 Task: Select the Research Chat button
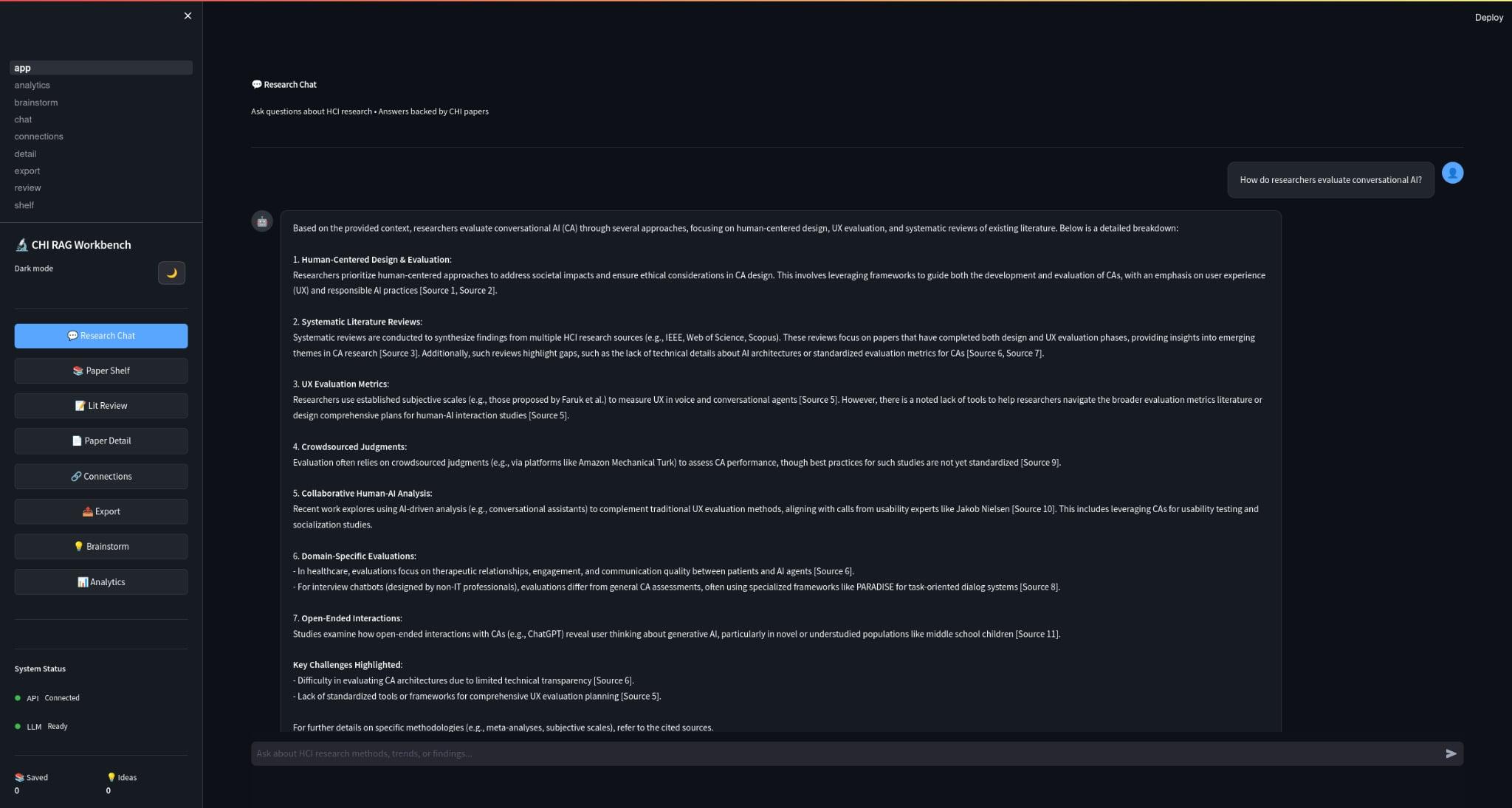(101, 336)
